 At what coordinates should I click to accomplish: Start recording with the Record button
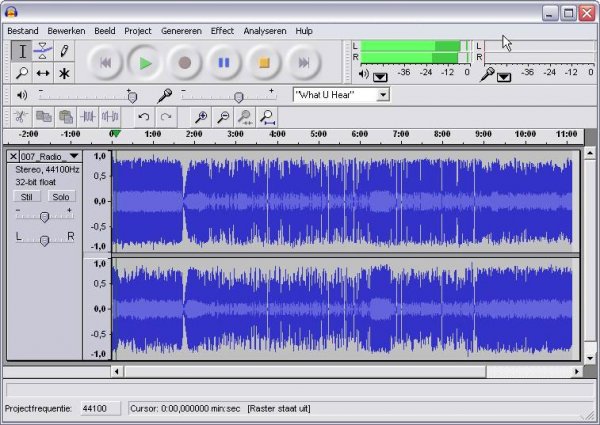click(x=185, y=62)
